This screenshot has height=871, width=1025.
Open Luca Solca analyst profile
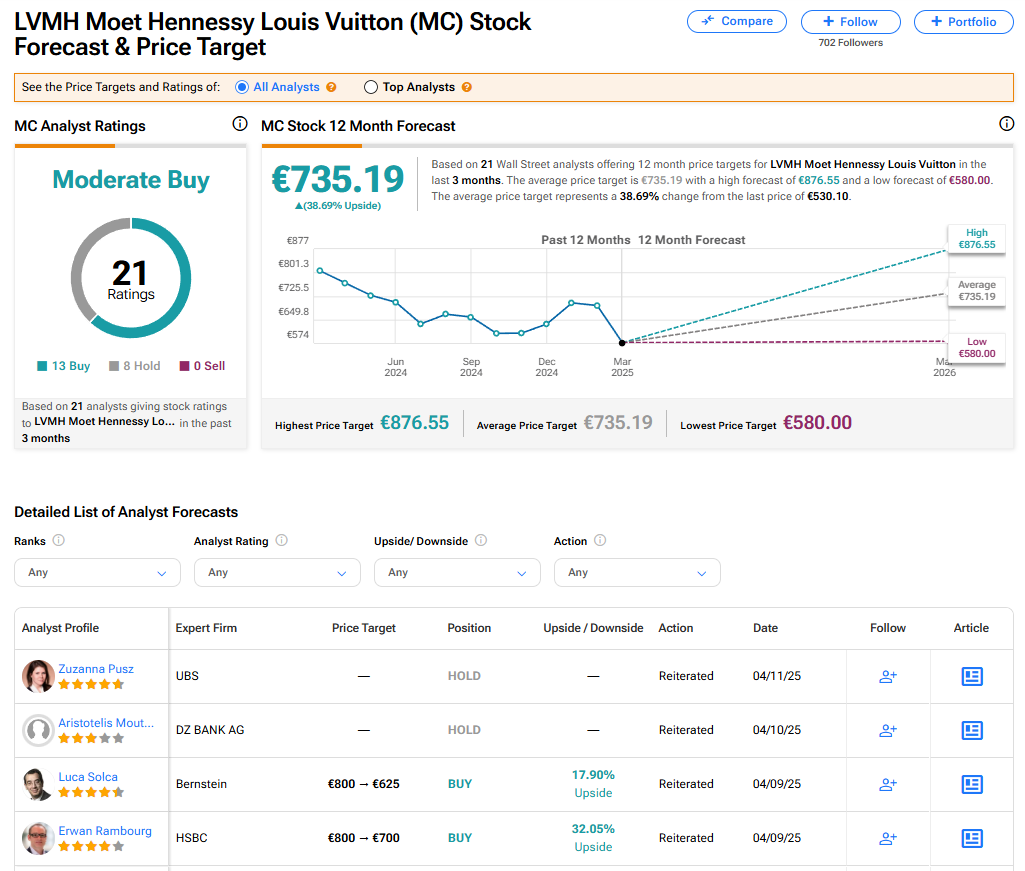(x=88, y=777)
